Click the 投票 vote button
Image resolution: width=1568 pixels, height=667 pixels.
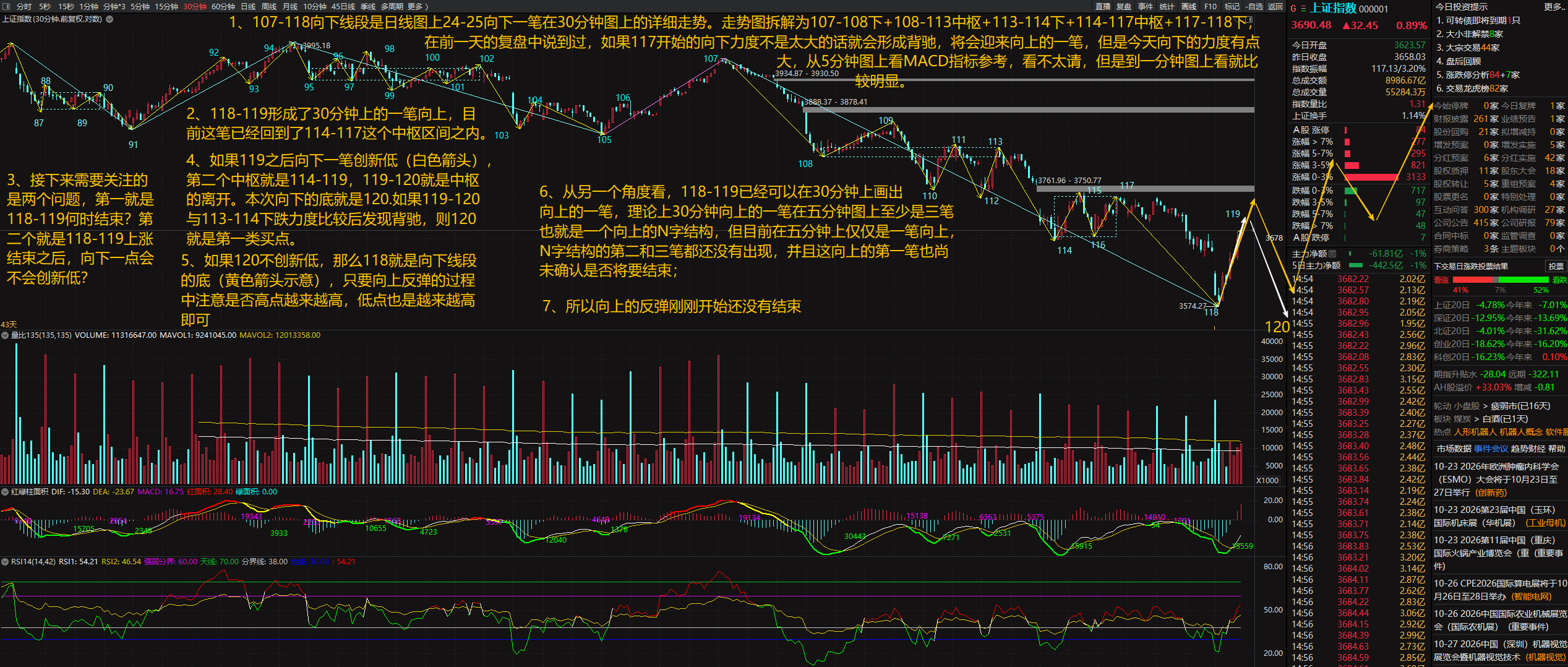pos(1556,266)
